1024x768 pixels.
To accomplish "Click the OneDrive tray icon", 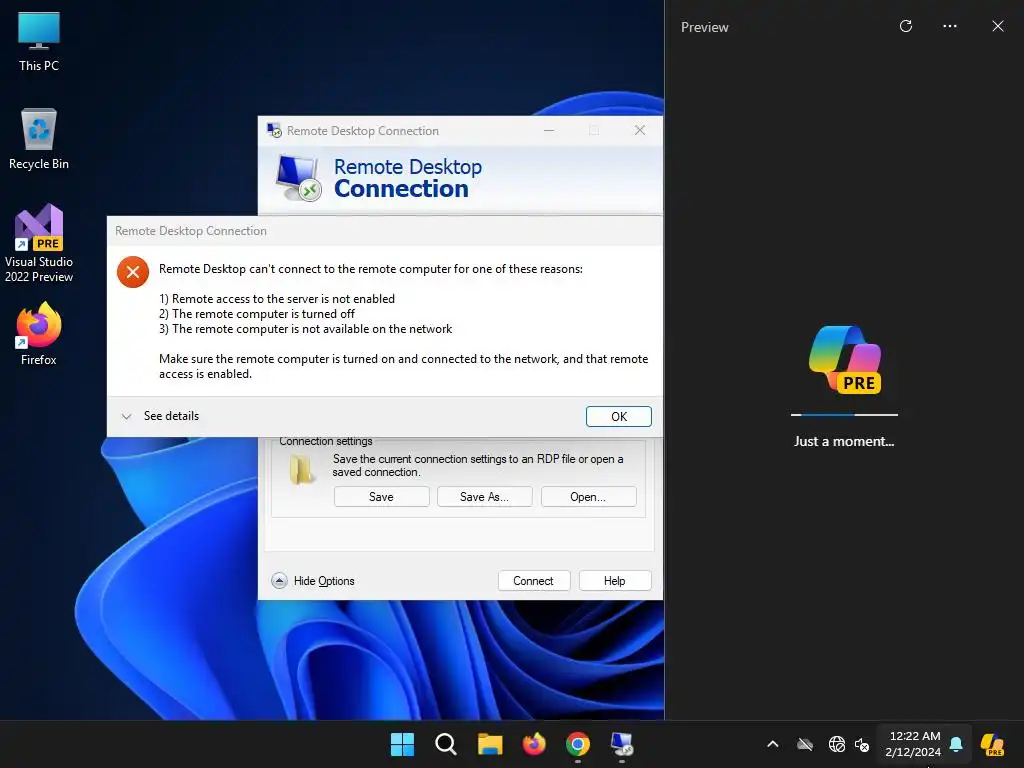I will pos(805,744).
